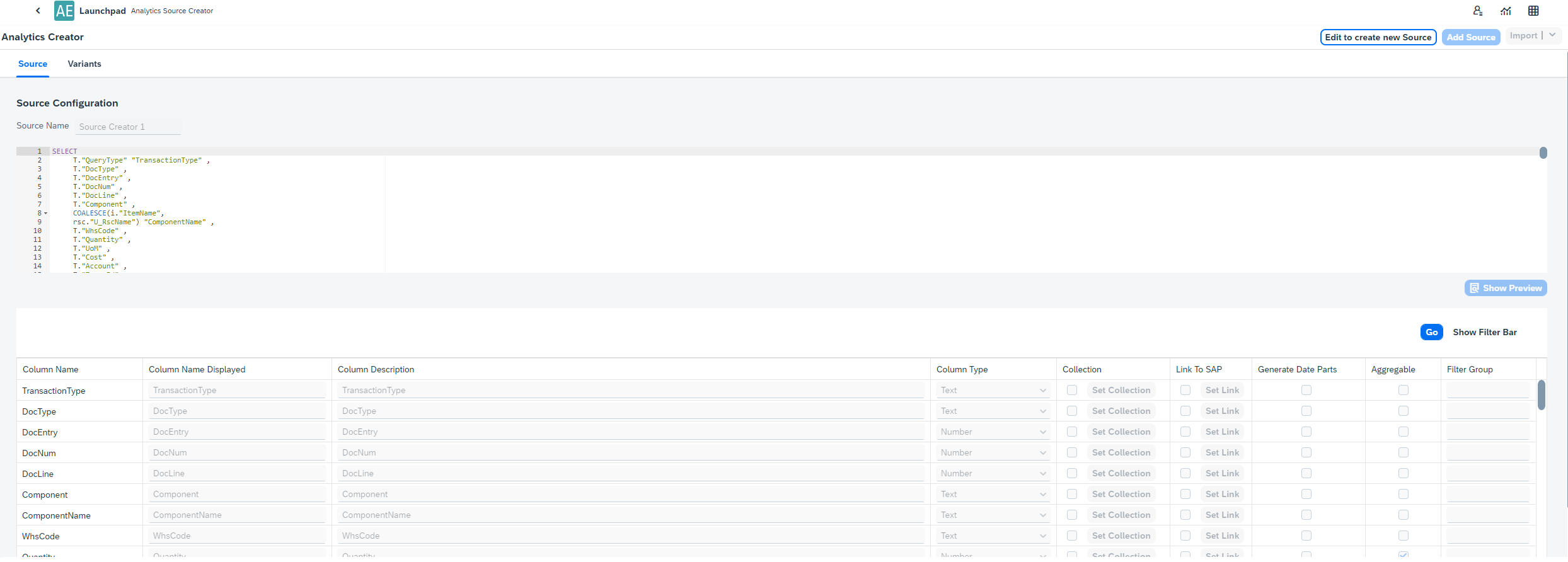
Task: Click the column table vertical scrollbar
Action: click(x=1542, y=395)
